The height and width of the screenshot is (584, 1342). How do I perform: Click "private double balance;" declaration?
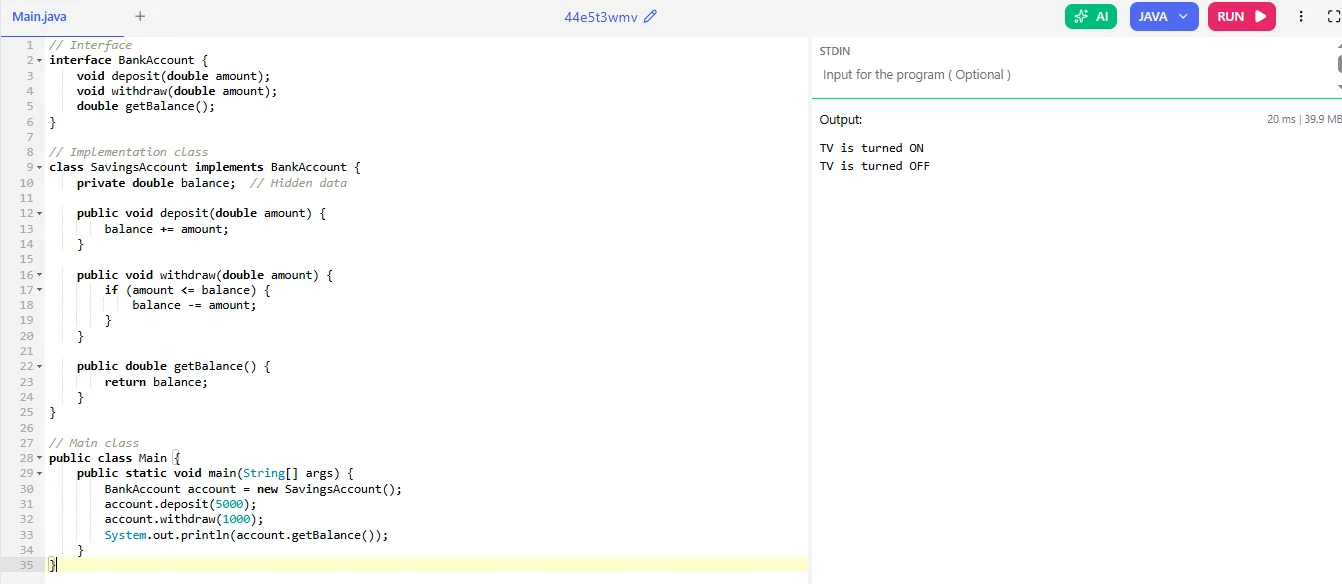pyautogui.click(x=156, y=183)
